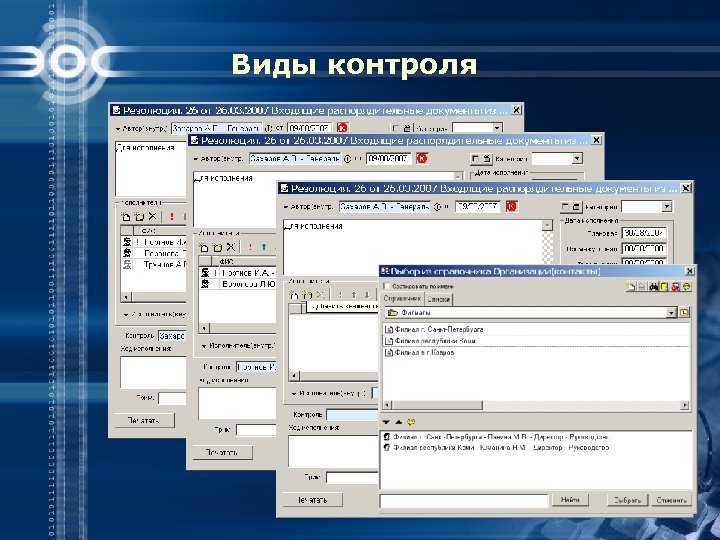Viewport: 720px width, 540px height.
Task: Toggle the checkbox before category in the back Resolution window
Action: (395, 128)
